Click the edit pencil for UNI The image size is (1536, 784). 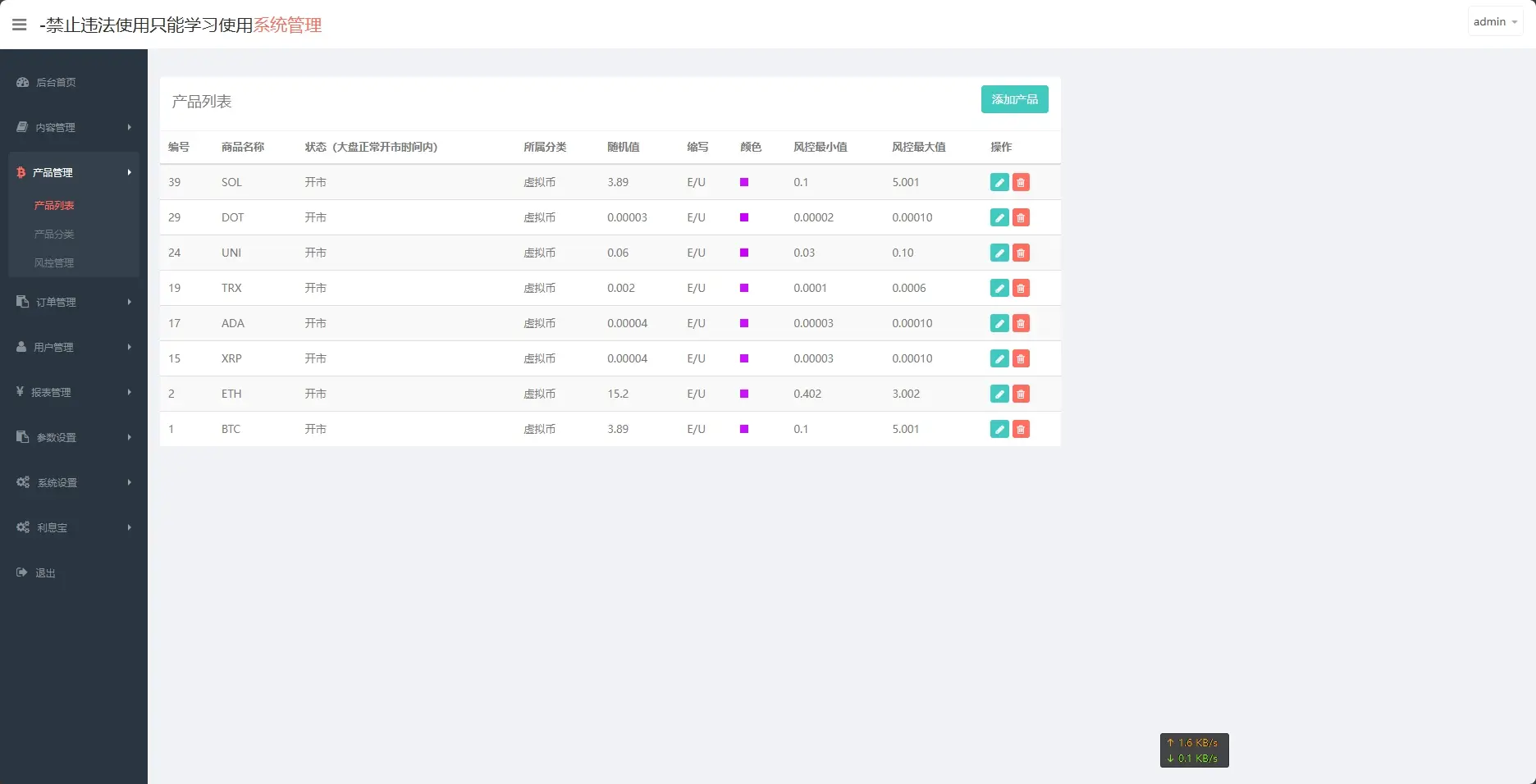point(999,253)
